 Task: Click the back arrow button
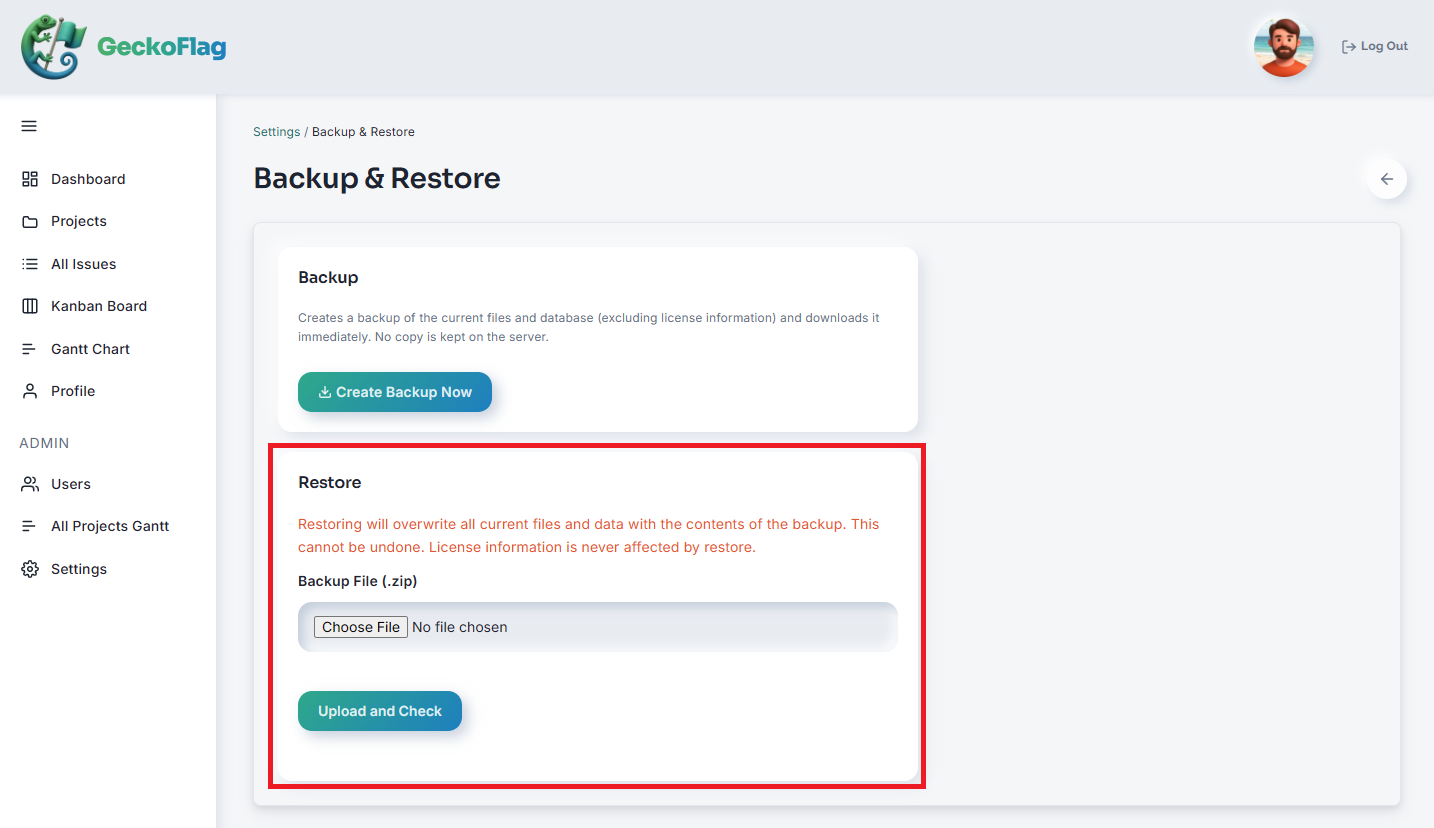click(1387, 179)
